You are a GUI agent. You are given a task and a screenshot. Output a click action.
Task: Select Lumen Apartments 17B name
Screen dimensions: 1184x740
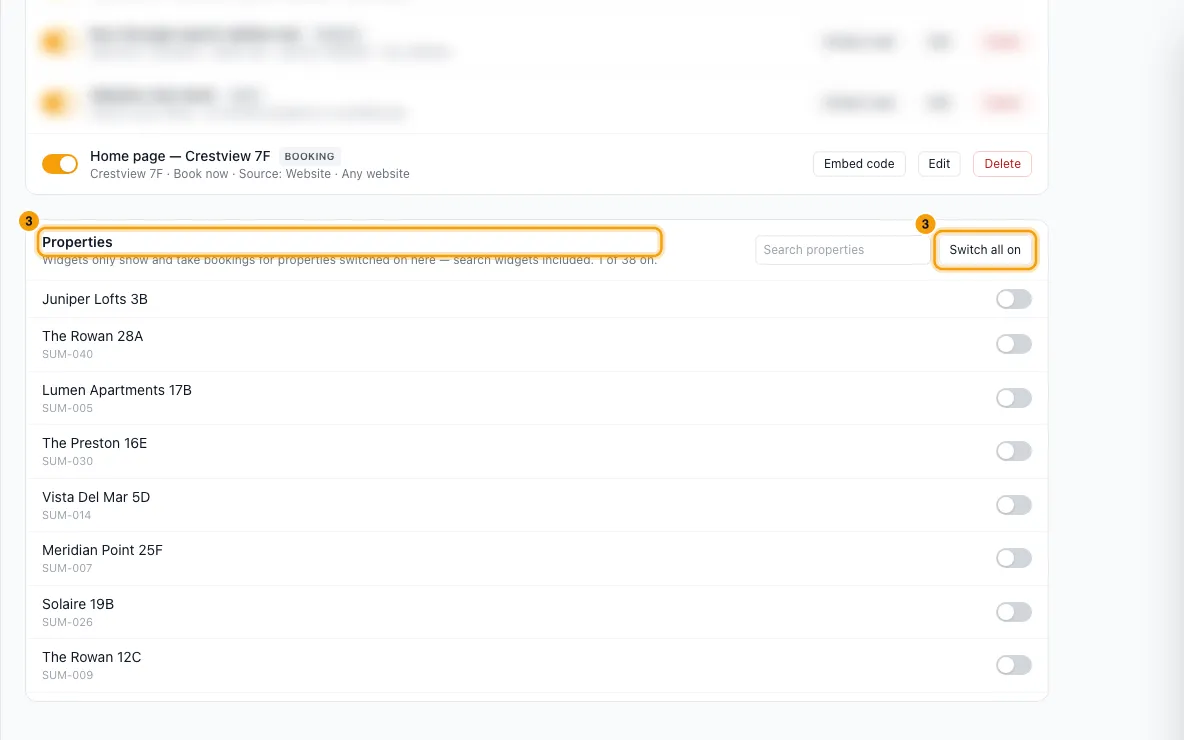pos(117,390)
